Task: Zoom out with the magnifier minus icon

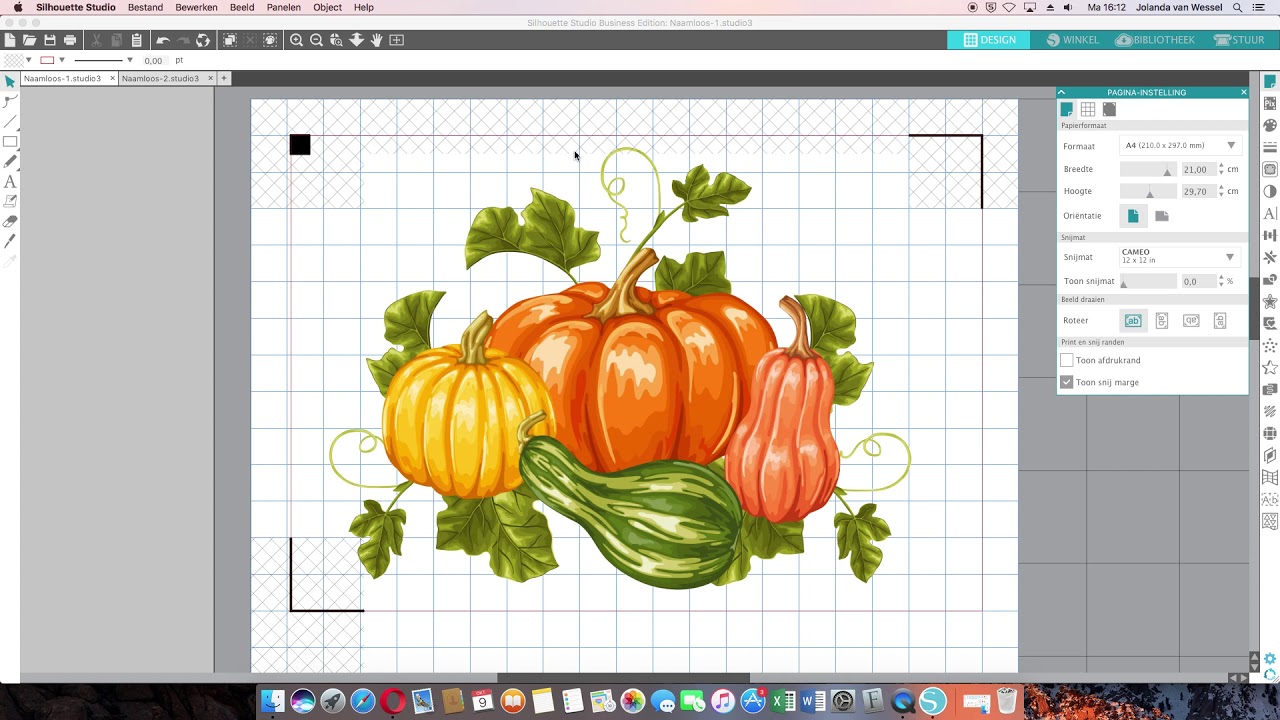Action: tap(317, 40)
